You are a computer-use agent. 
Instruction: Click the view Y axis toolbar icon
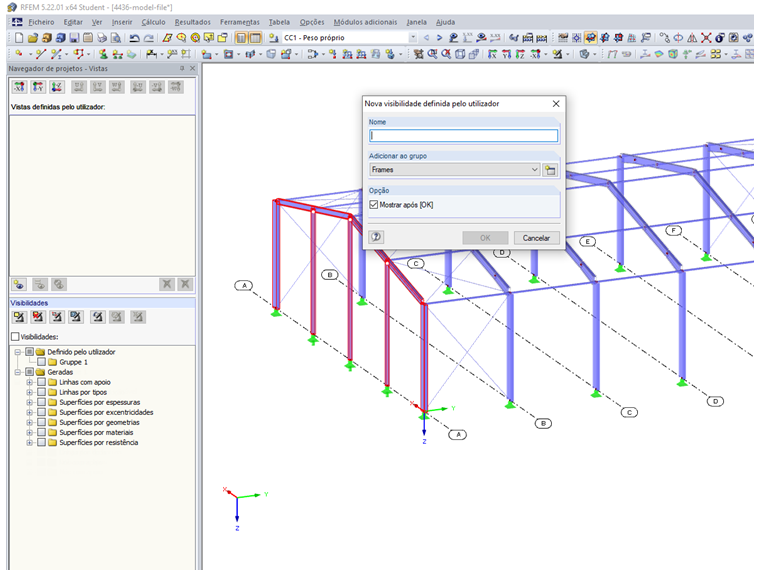tap(507, 54)
